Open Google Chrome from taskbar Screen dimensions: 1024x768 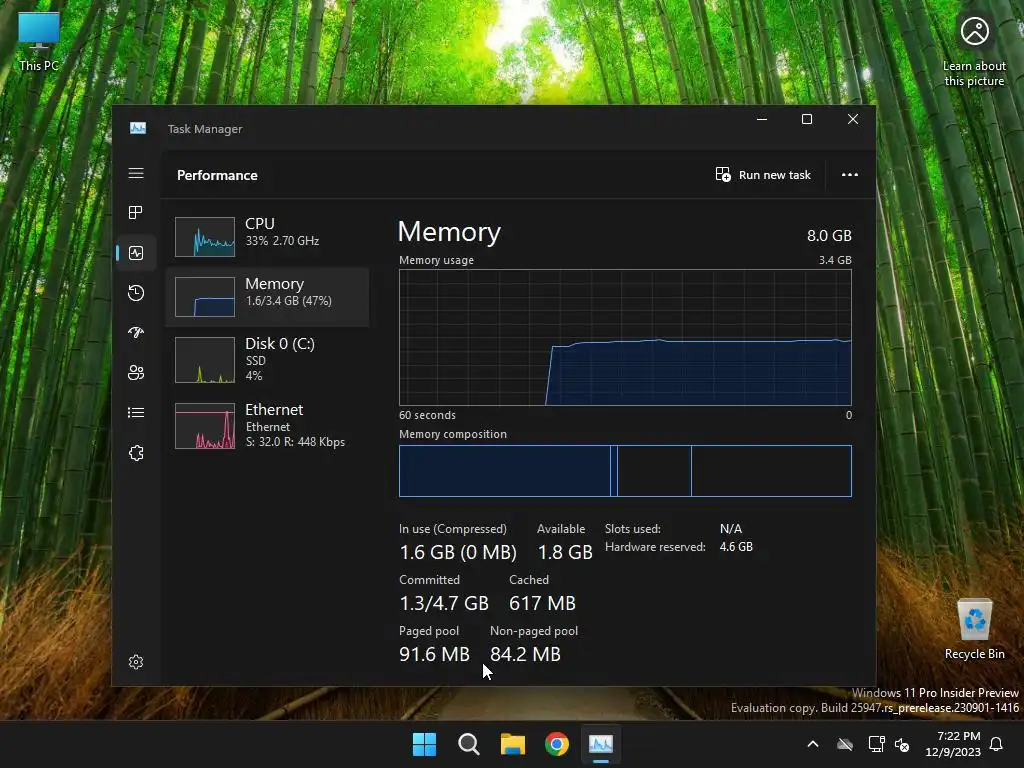pos(556,744)
